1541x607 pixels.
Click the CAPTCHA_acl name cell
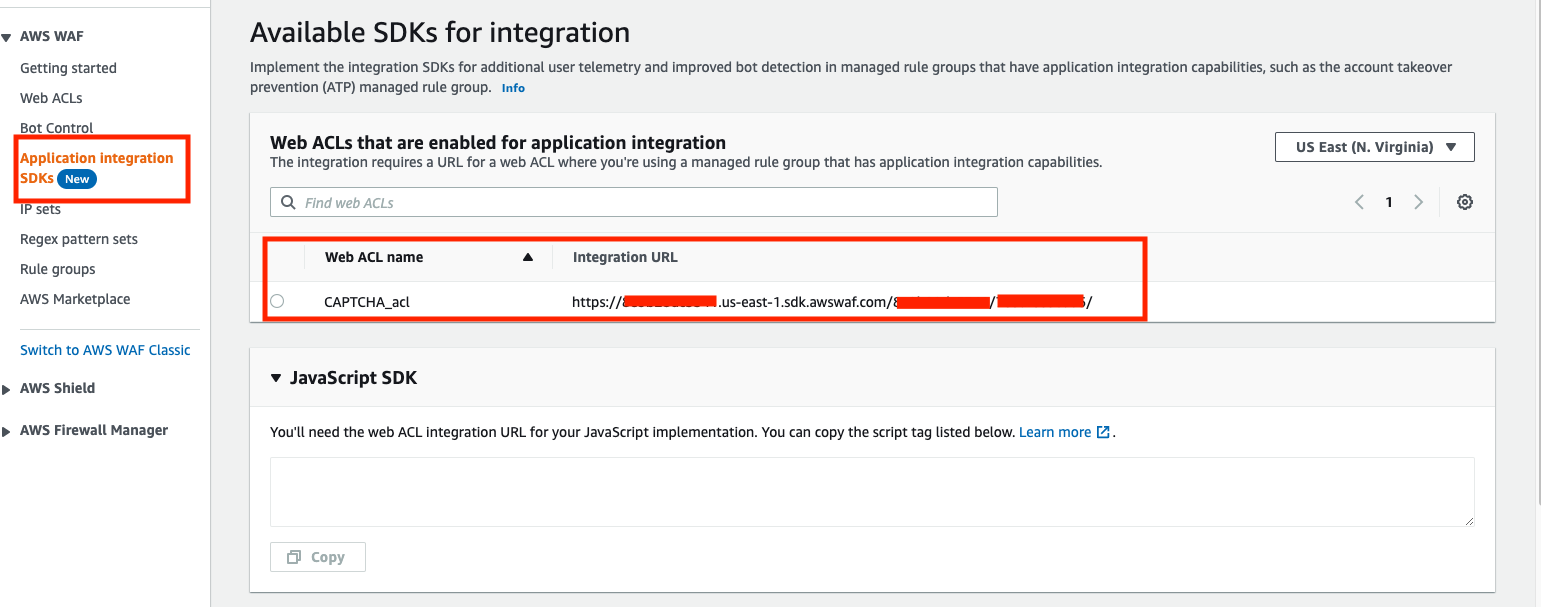[x=367, y=301]
